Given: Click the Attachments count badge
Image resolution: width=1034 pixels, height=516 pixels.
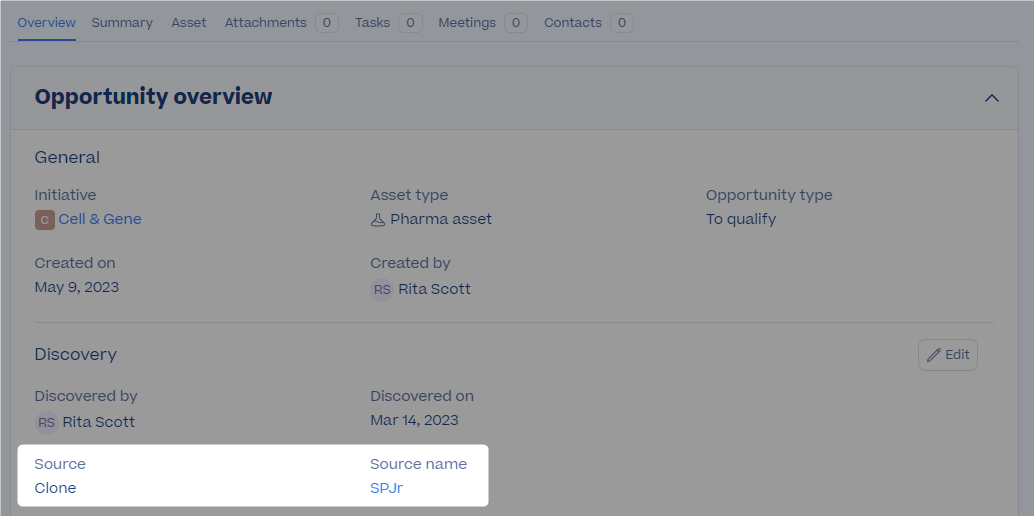Looking at the screenshot, I should coord(327,23).
